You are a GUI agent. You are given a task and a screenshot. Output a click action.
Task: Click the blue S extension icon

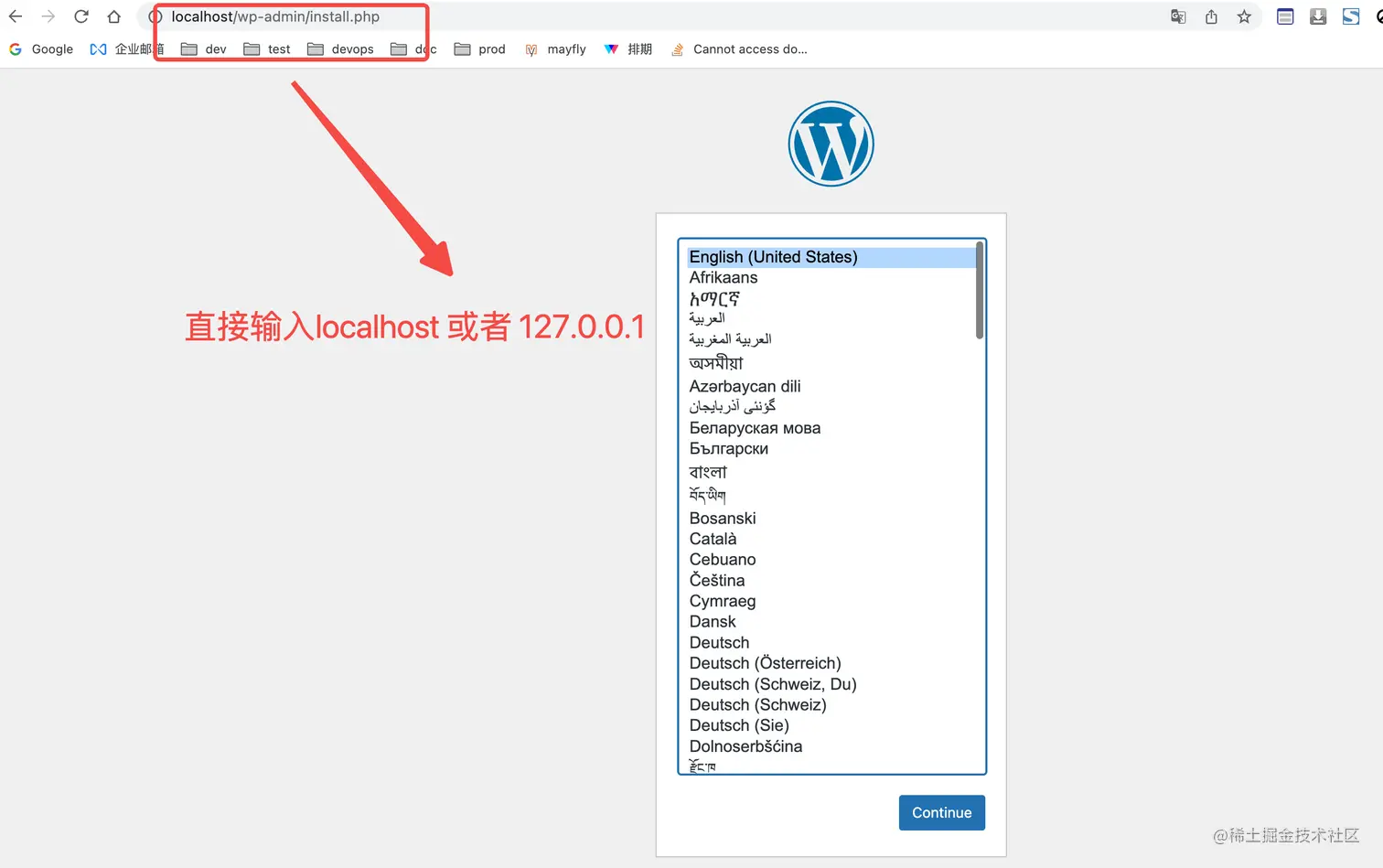[1351, 16]
